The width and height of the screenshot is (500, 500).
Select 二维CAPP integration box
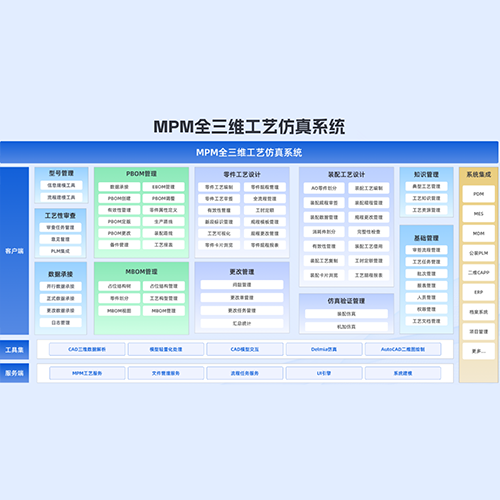pos(479,273)
